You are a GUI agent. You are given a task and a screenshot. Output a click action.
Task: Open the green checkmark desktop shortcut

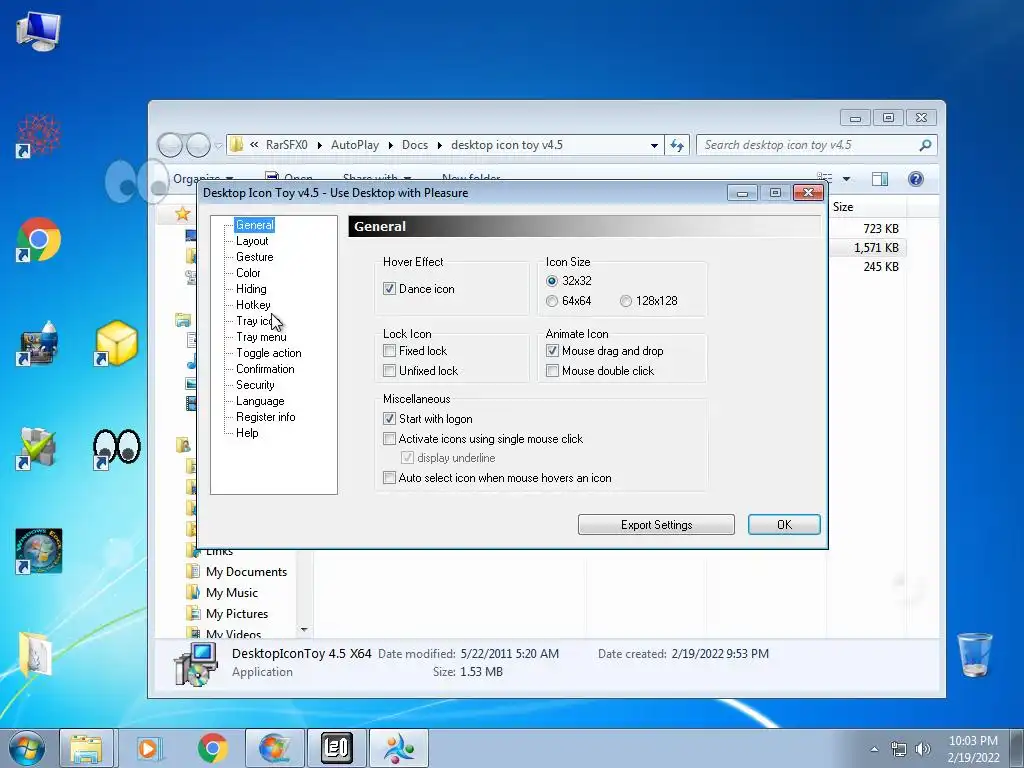coord(38,449)
